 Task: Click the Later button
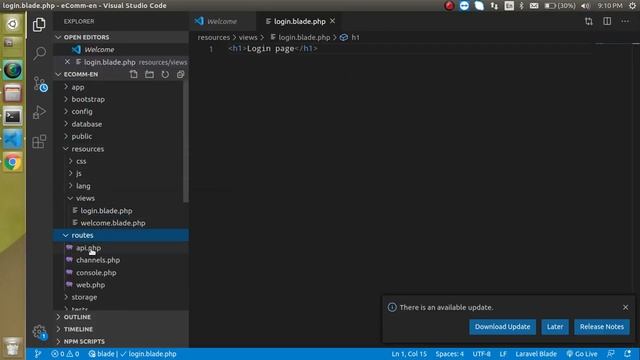click(x=555, y=327)
